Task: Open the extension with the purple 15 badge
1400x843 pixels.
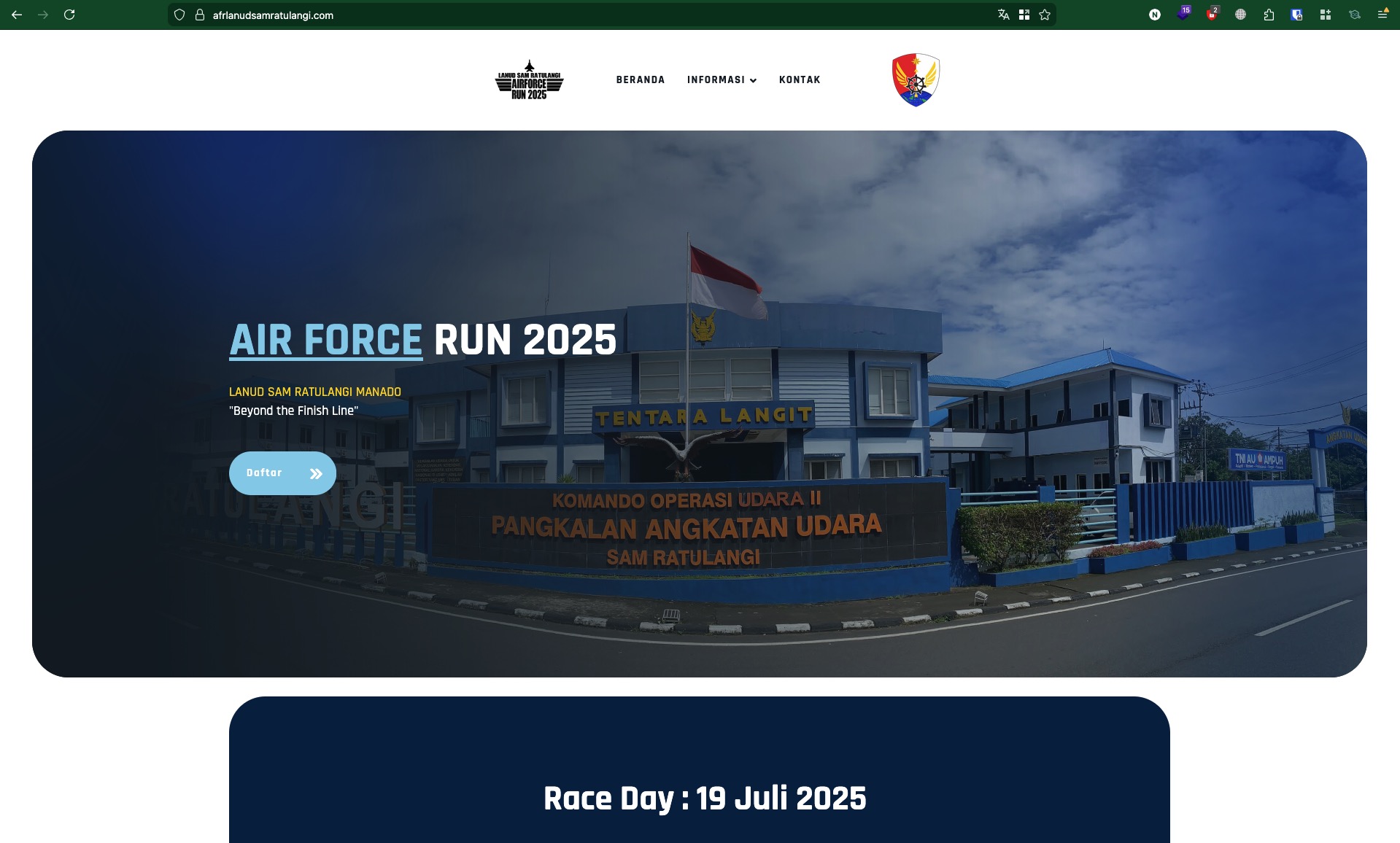Action: pos(1184,15)
